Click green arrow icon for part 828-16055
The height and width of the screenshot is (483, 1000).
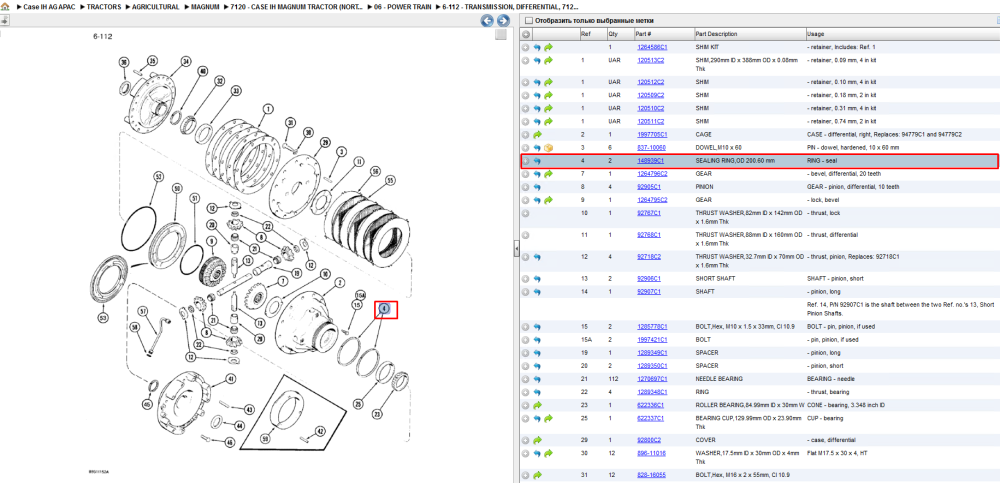coord(537,475)
